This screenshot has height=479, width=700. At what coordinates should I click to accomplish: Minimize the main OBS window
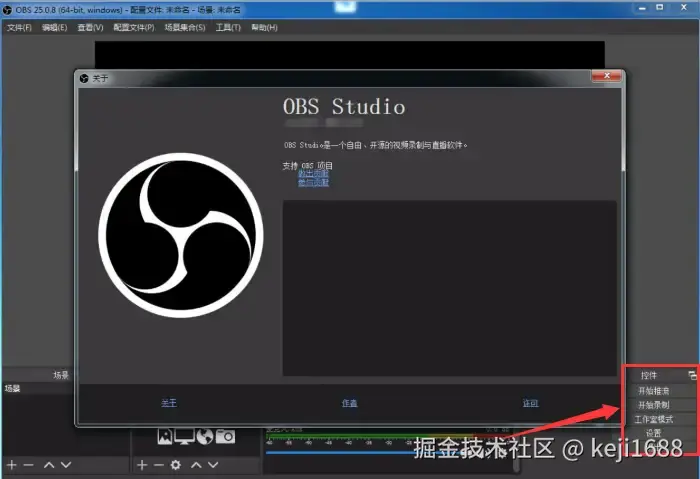click(642, 8)
